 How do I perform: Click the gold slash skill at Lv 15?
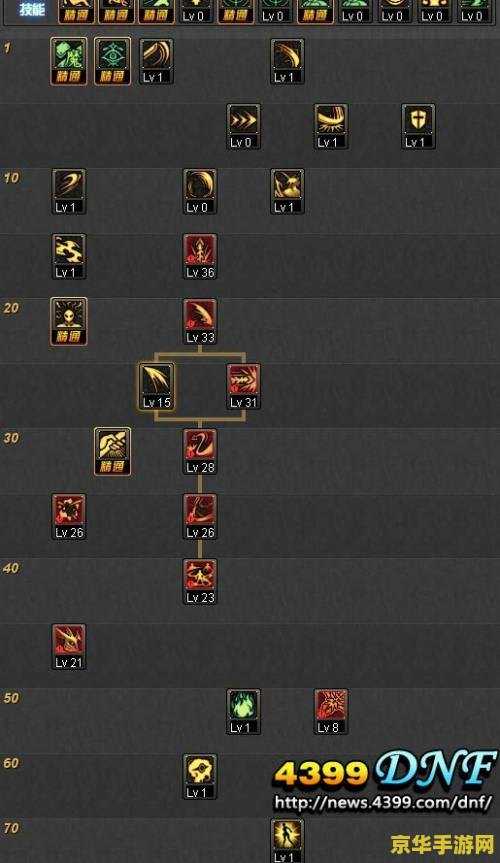click(156, 386)
